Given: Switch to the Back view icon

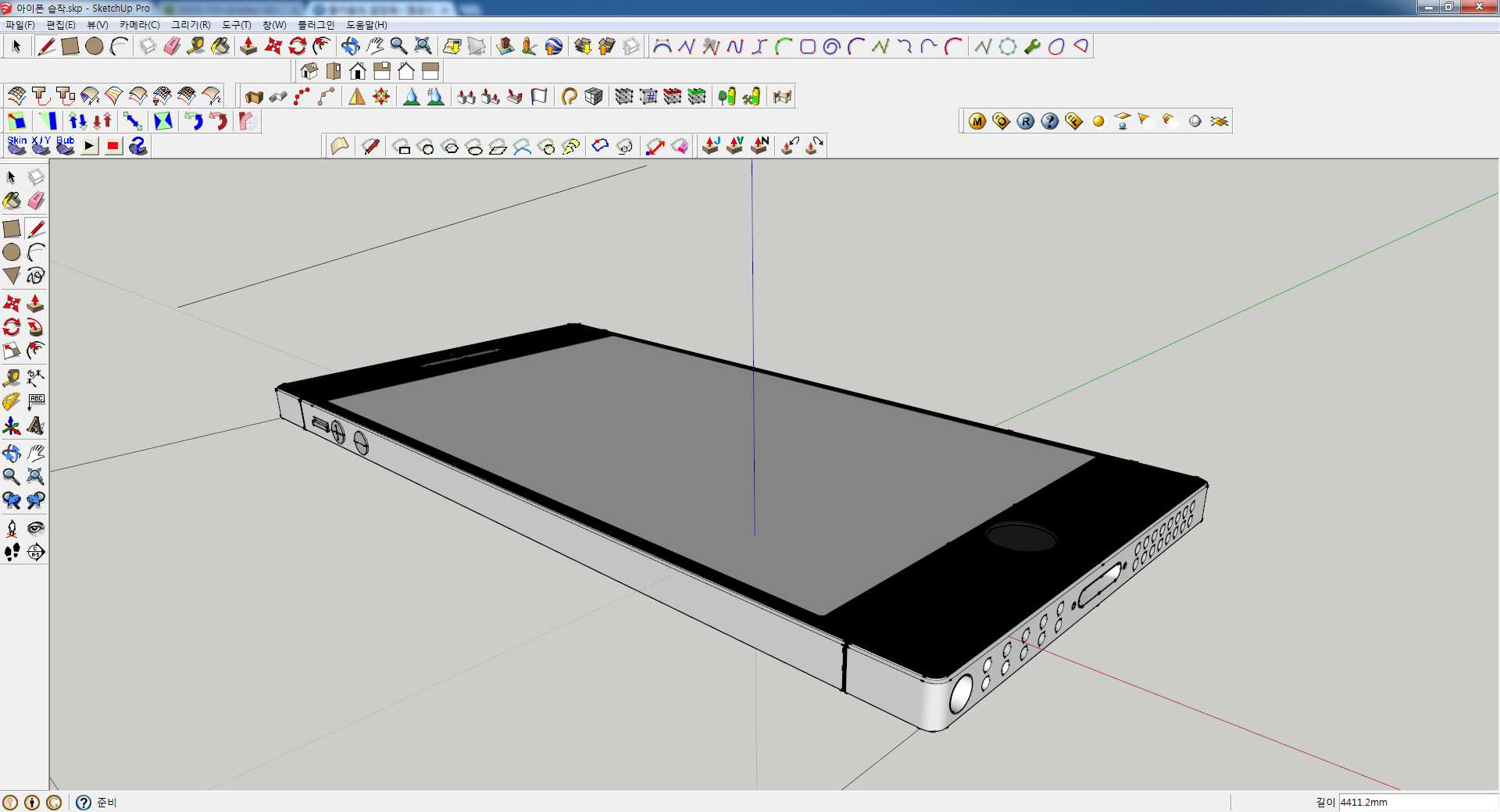Looking at the screenshot, I should [406, 71].
